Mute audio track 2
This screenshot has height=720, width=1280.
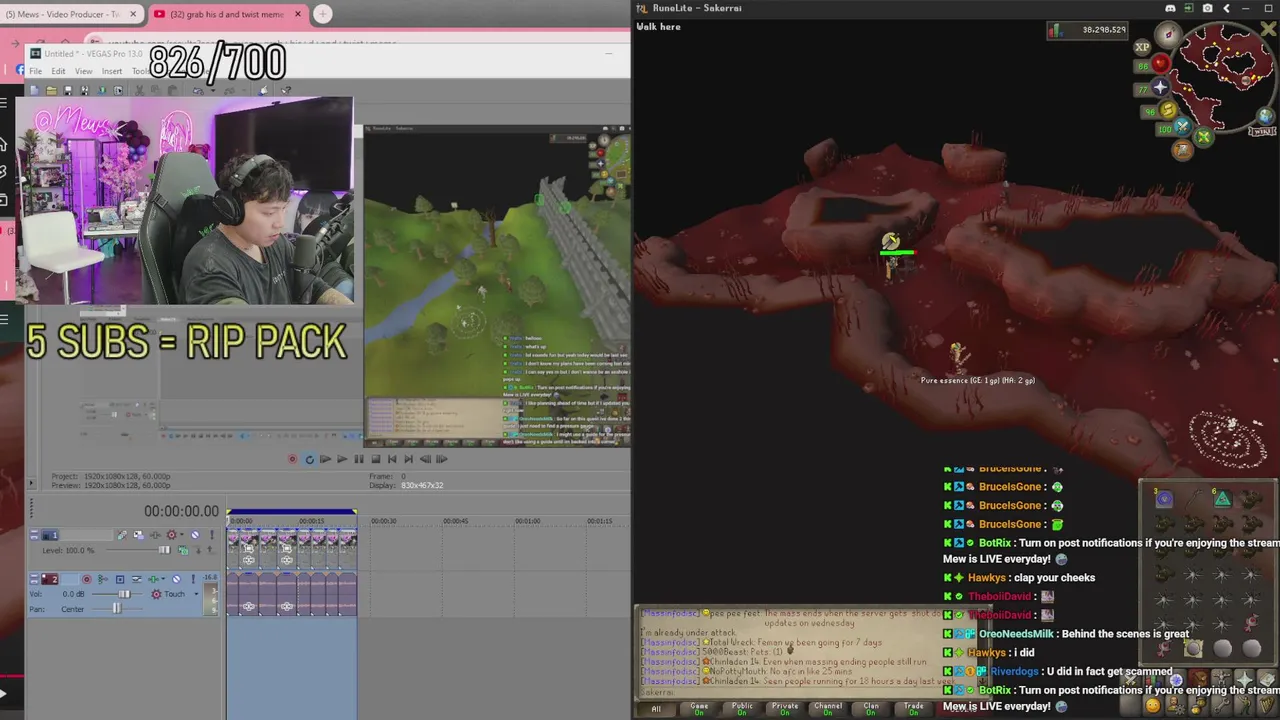point(177,579)
